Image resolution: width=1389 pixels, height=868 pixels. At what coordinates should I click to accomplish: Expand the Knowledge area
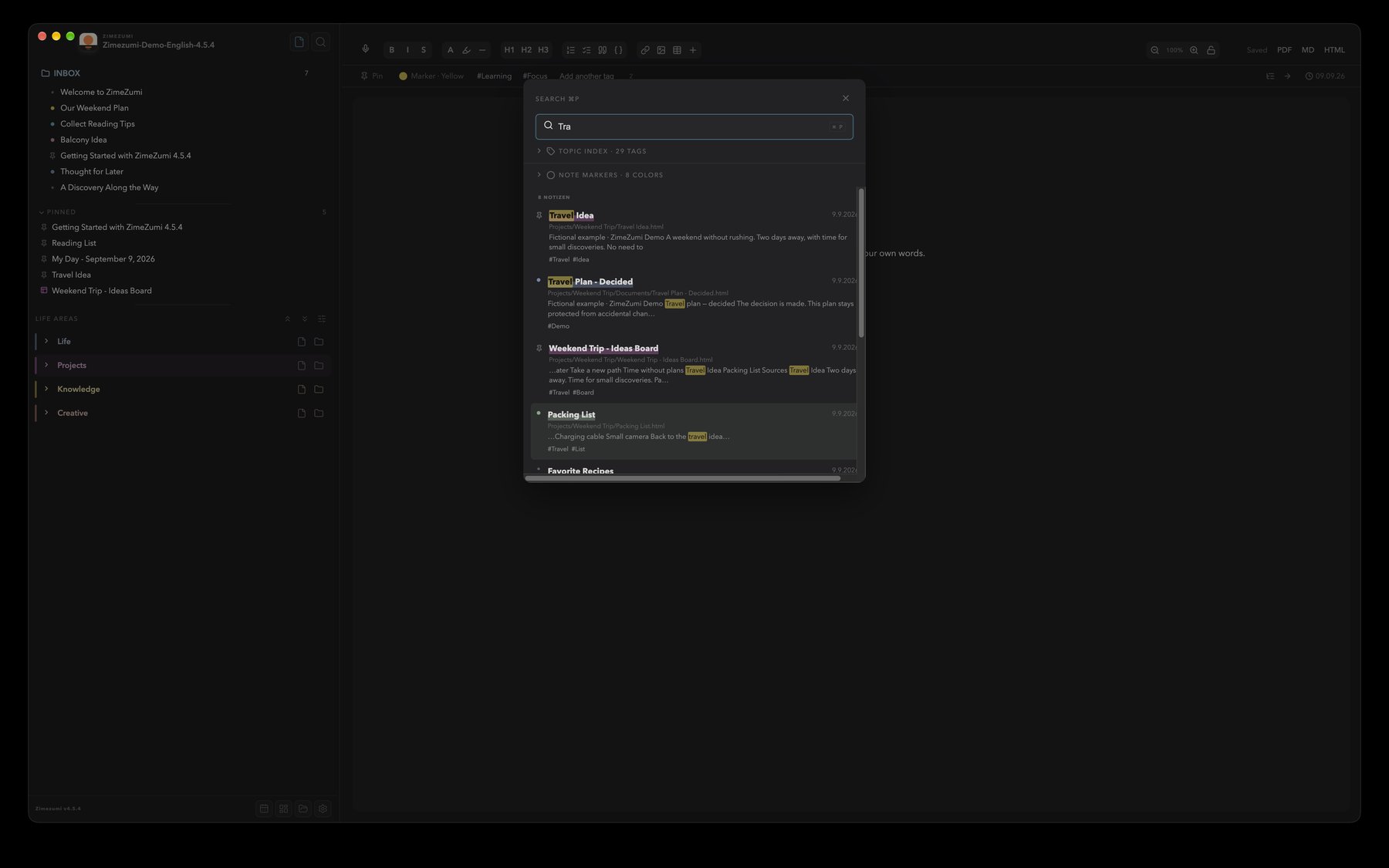coord(46,389)
